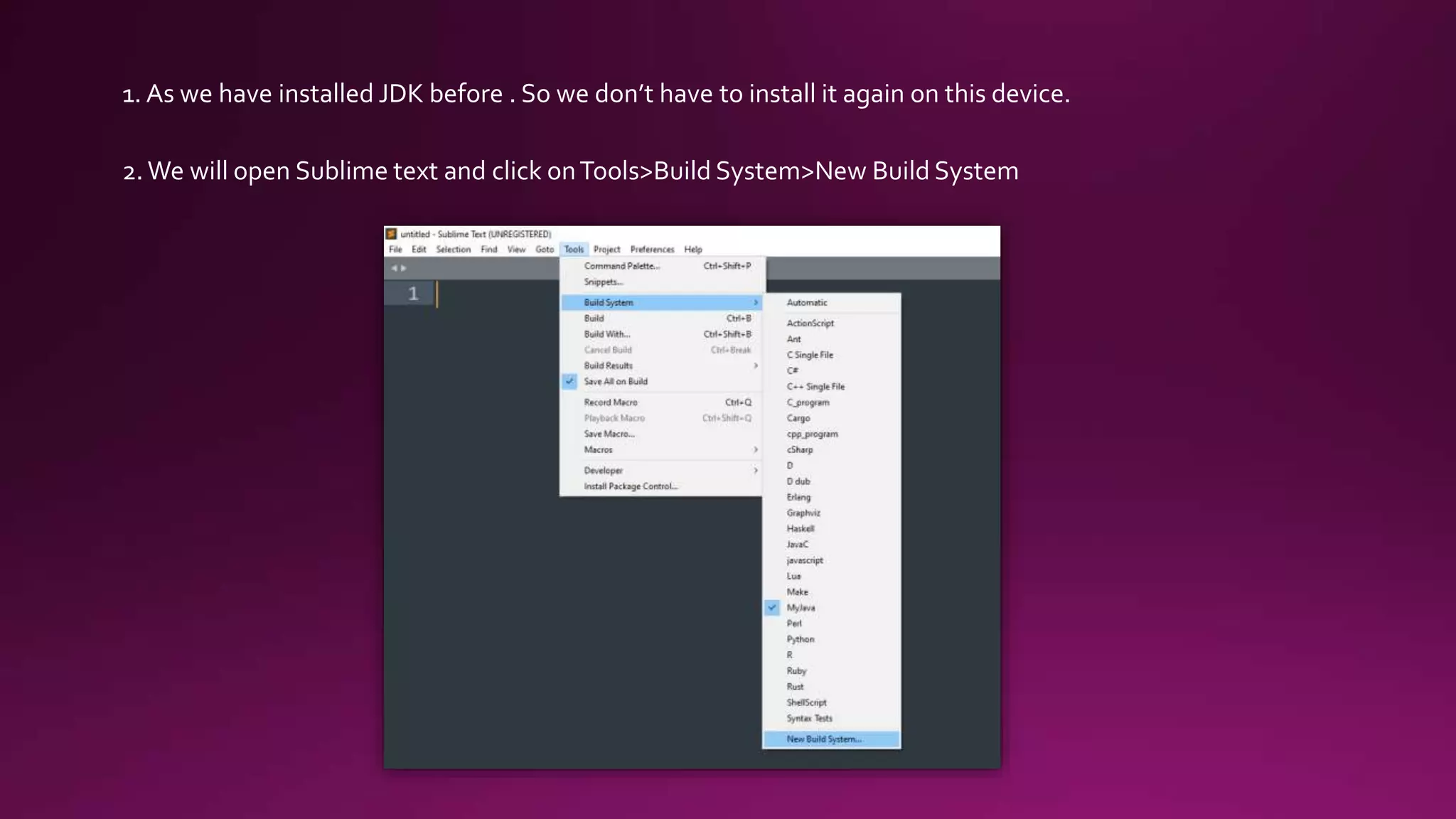Click the greyed Cancel Build entry
1456x819 pixels.
[x=662, y=350]
